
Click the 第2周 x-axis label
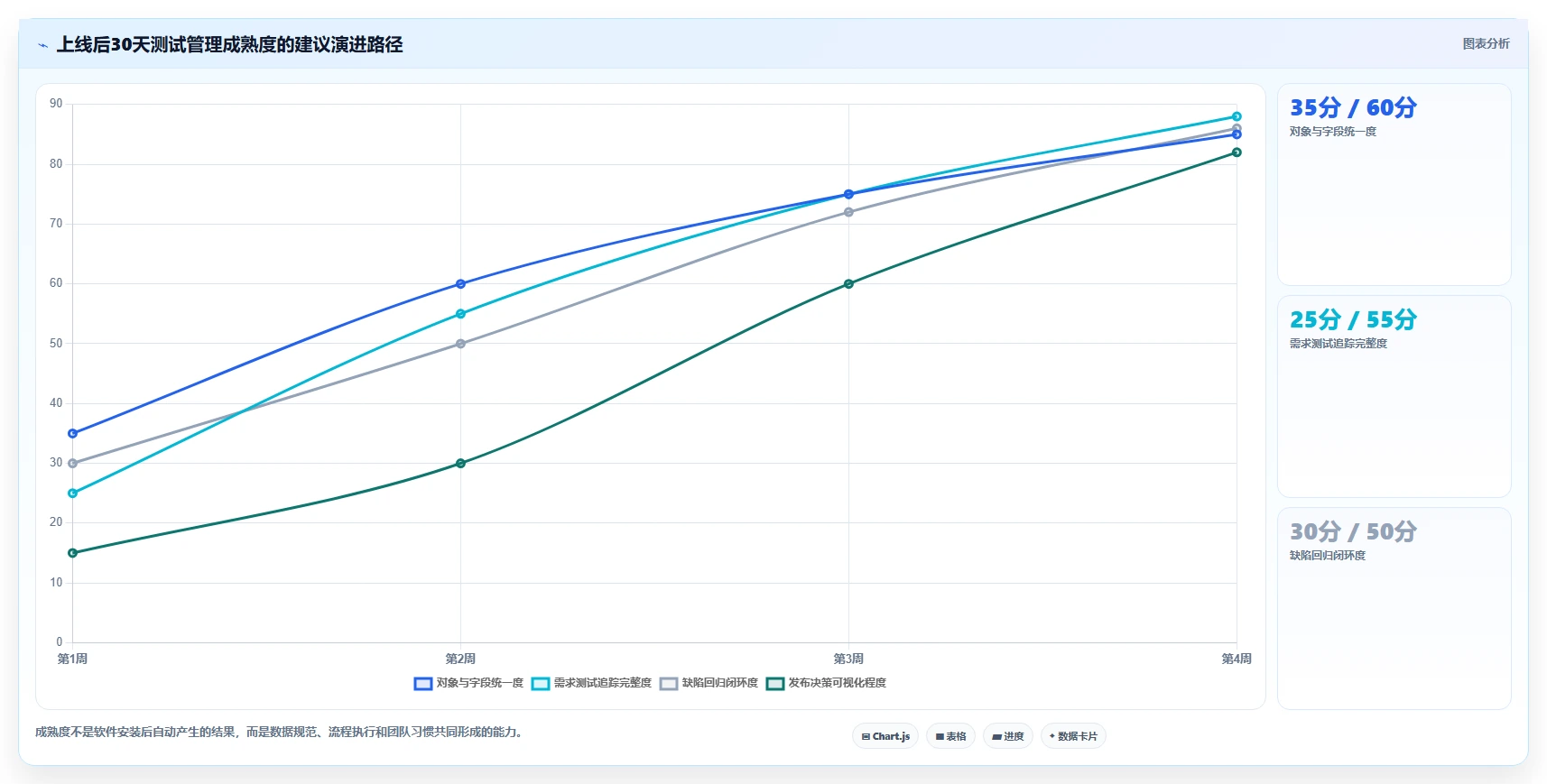[461, 659]
